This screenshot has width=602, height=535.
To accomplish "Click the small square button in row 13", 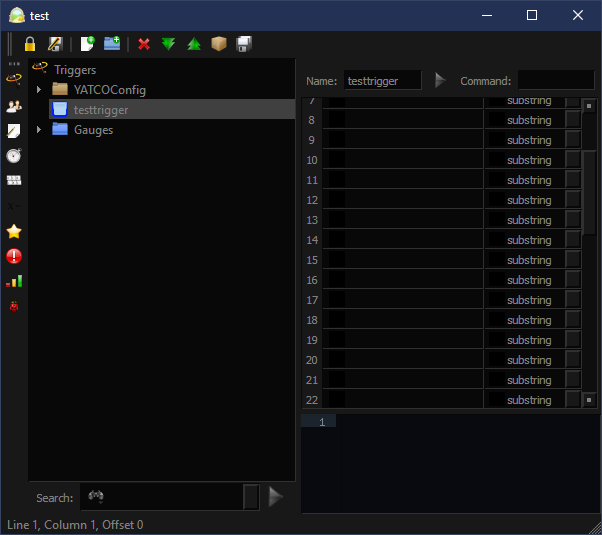I will tap(573, 220).
